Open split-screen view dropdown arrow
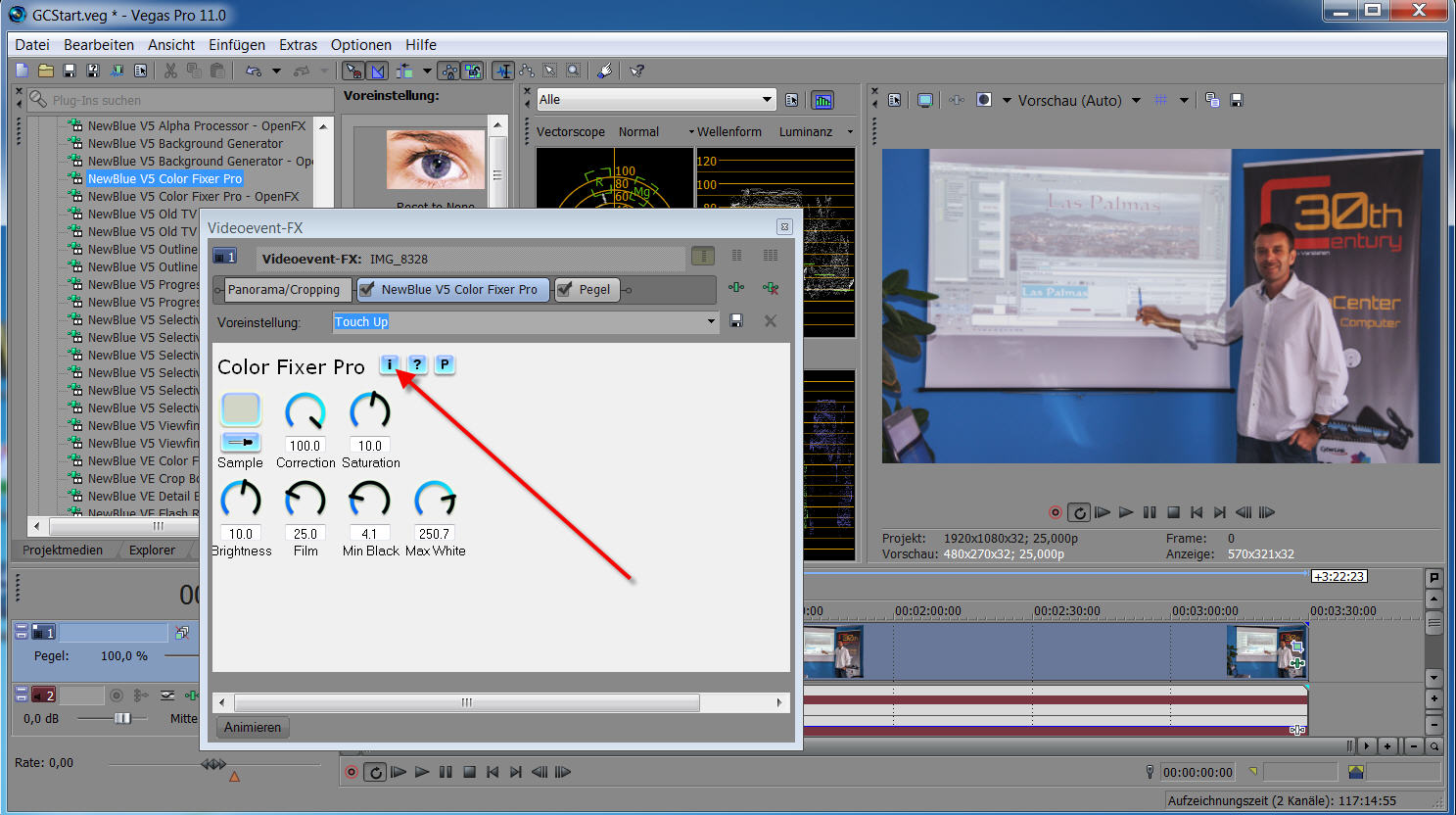Viewport: 1456px width, 815px height. click(x=1007, y=100)
